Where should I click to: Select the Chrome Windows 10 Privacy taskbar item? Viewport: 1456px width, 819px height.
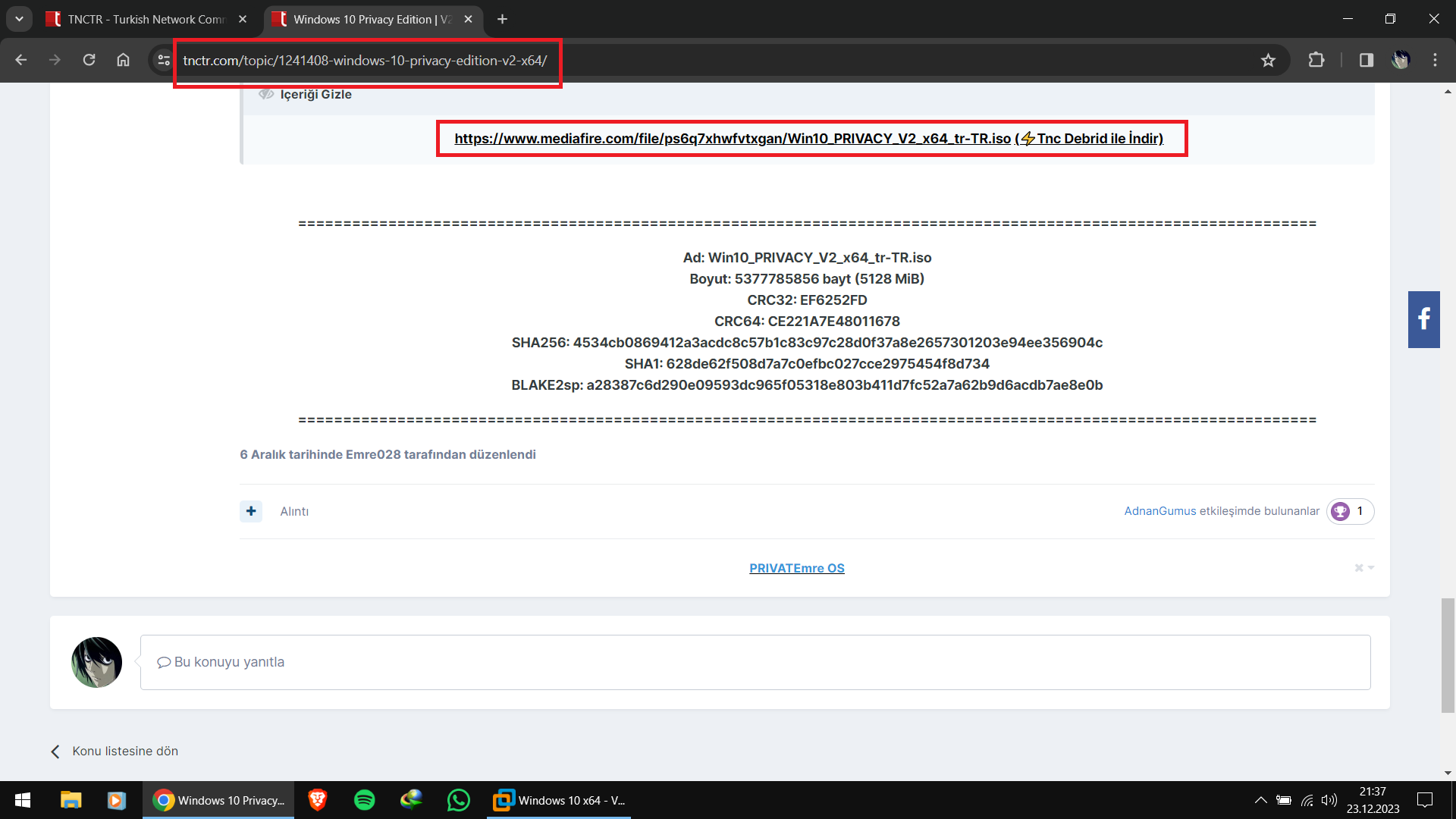(x=218, y=800)
